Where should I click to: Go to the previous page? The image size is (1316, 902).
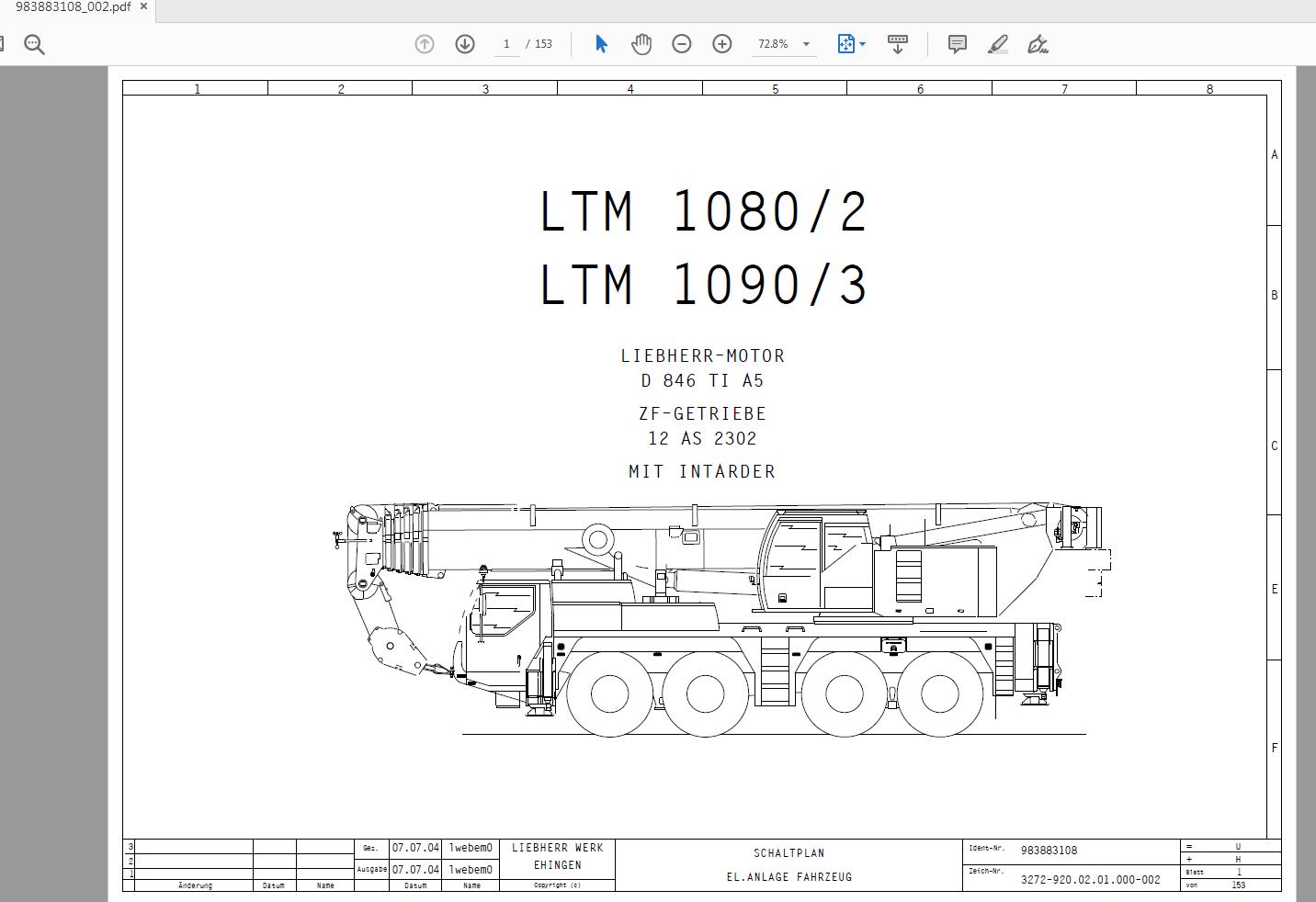click(x=424, y=44)
